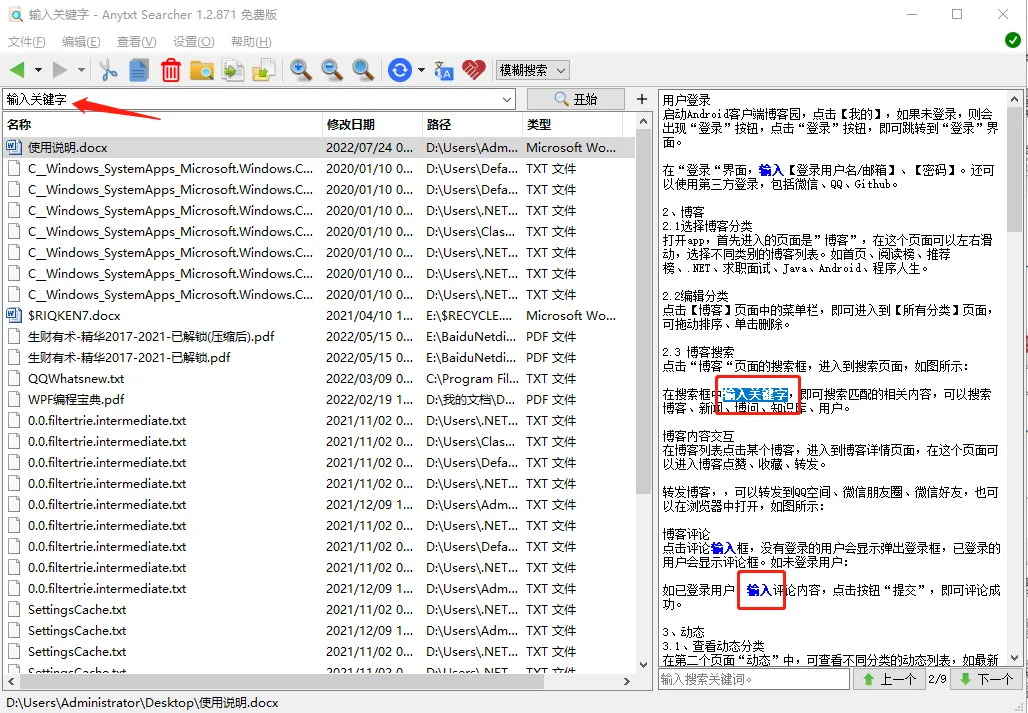Open the 模糊搜索 search mode dropdown
The width and height of the screenshot is (1028, 713).
532,70
